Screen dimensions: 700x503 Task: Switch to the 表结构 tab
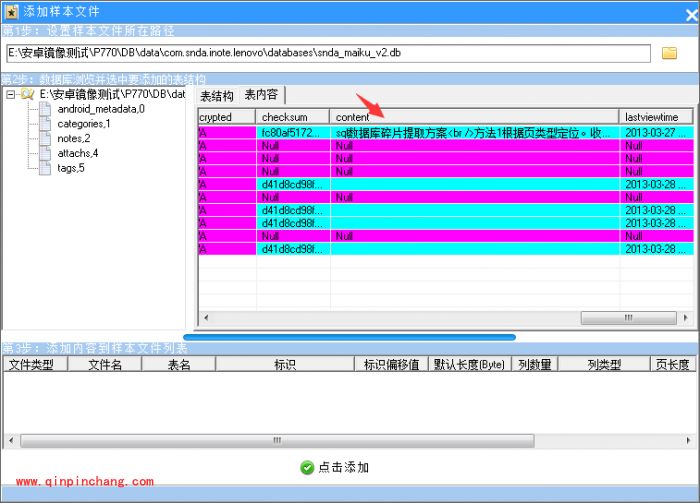[x=217, y=96]
